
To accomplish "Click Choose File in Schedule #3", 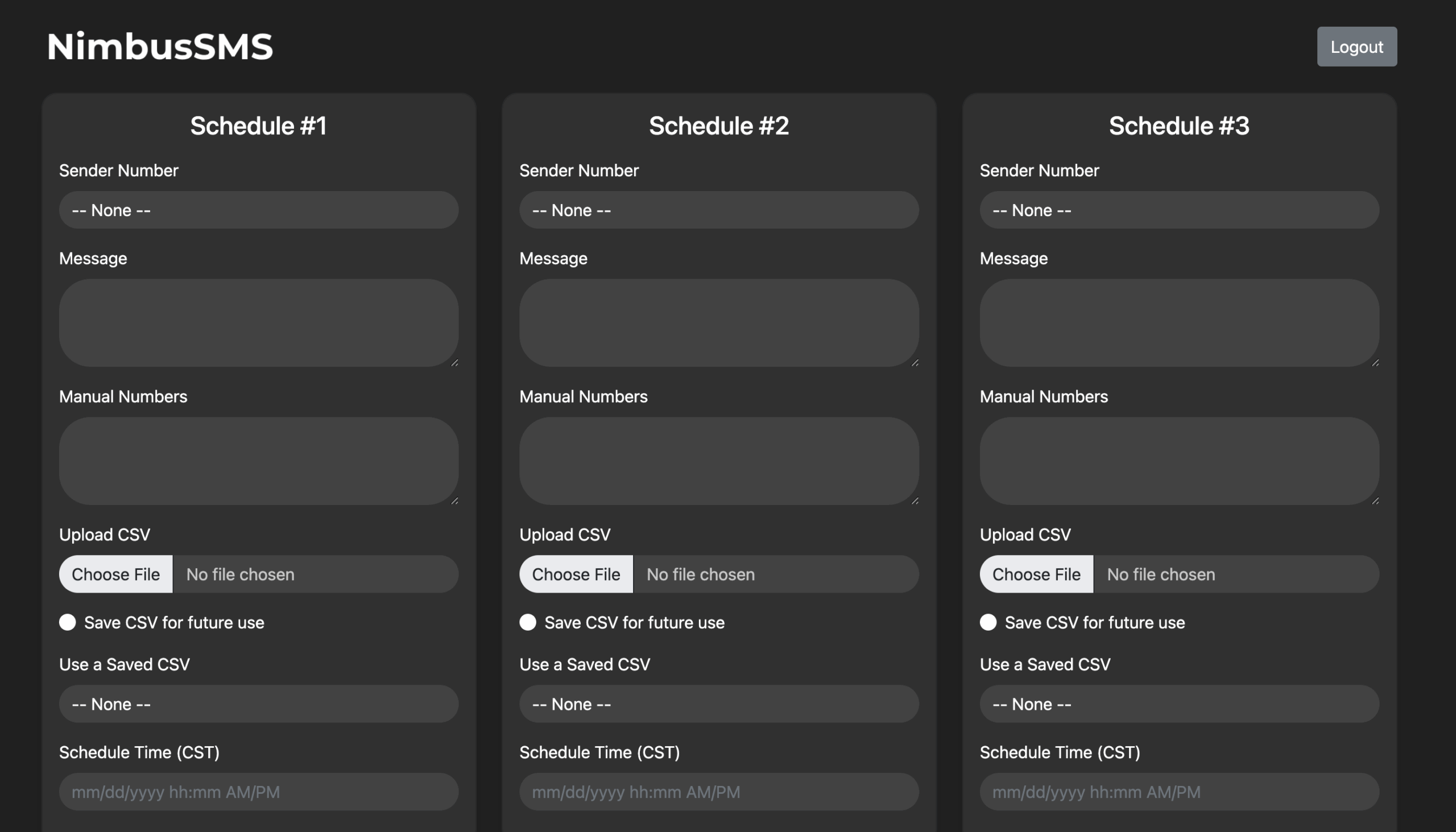I will click(x=1036, y=574).
